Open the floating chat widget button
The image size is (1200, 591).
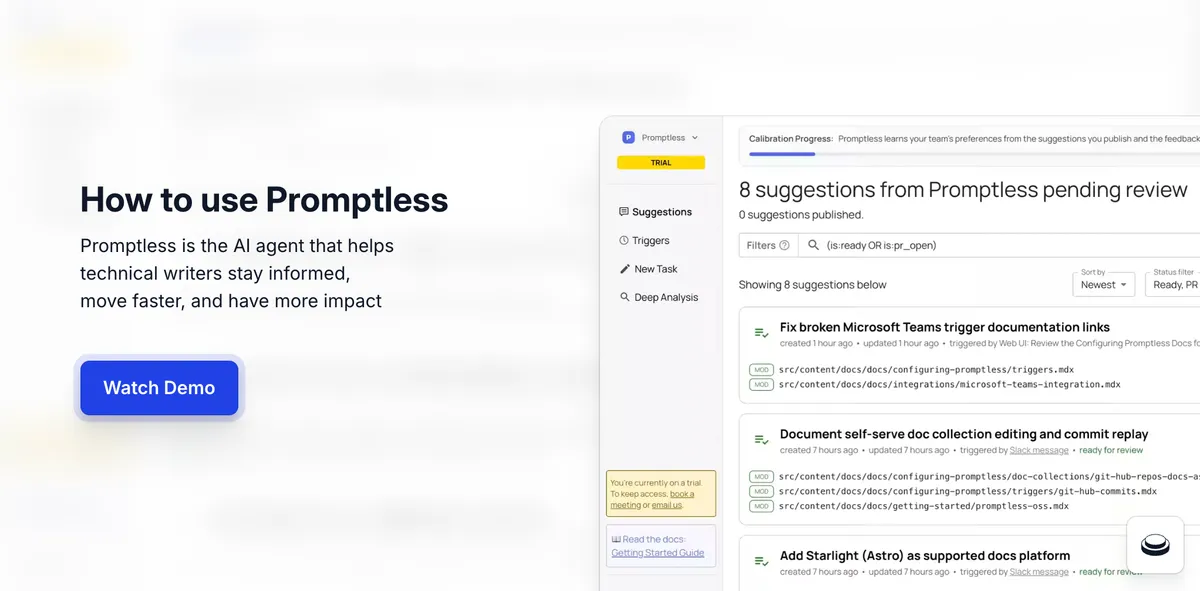(1155, 545)
